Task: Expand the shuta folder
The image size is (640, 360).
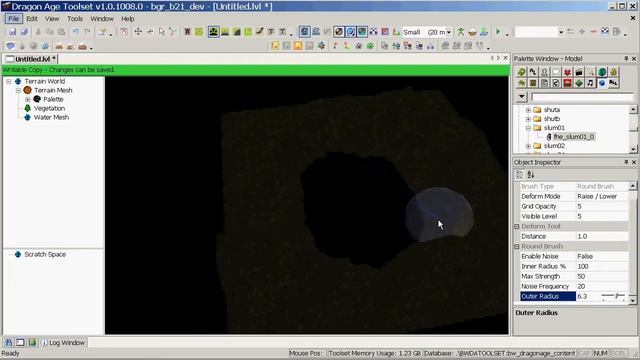Action: [528, 110]
